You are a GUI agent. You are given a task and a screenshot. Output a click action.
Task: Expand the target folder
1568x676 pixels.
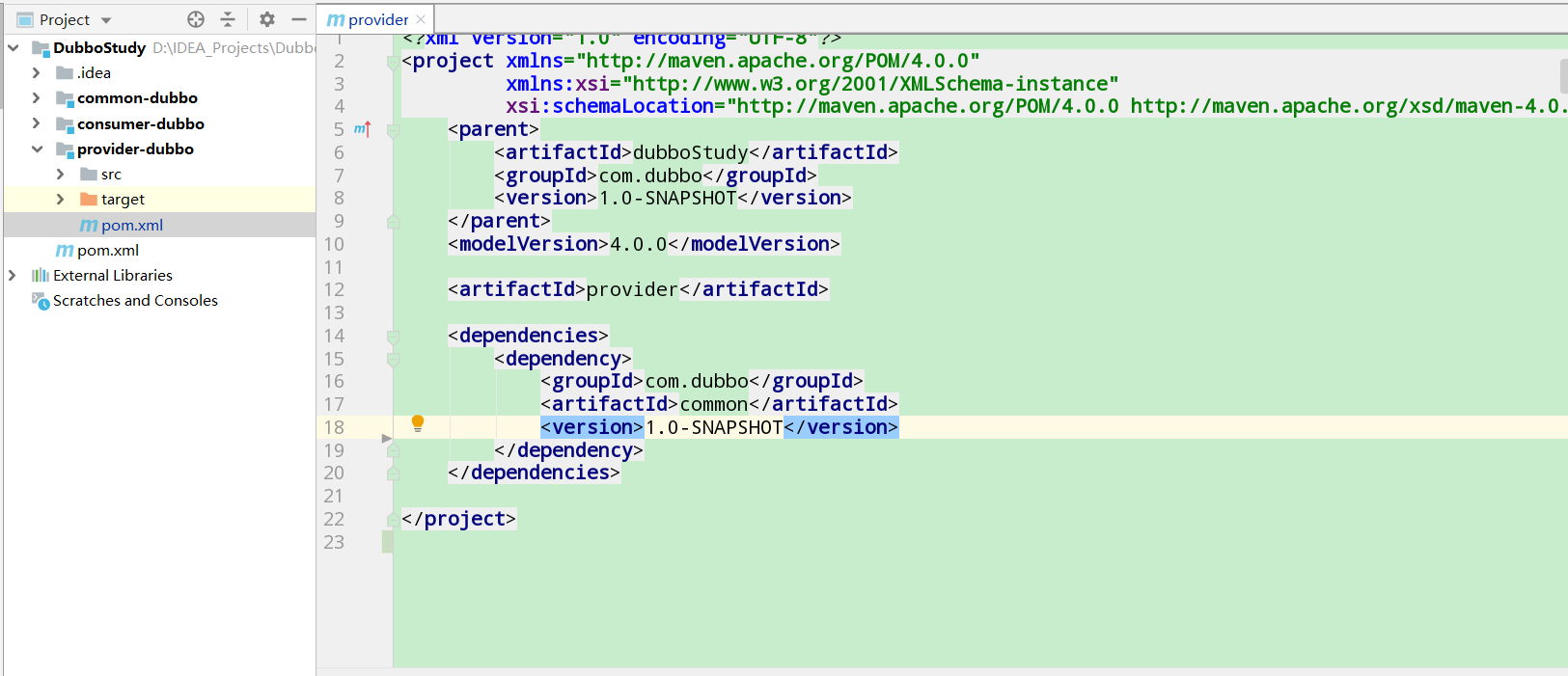[61, 199]
